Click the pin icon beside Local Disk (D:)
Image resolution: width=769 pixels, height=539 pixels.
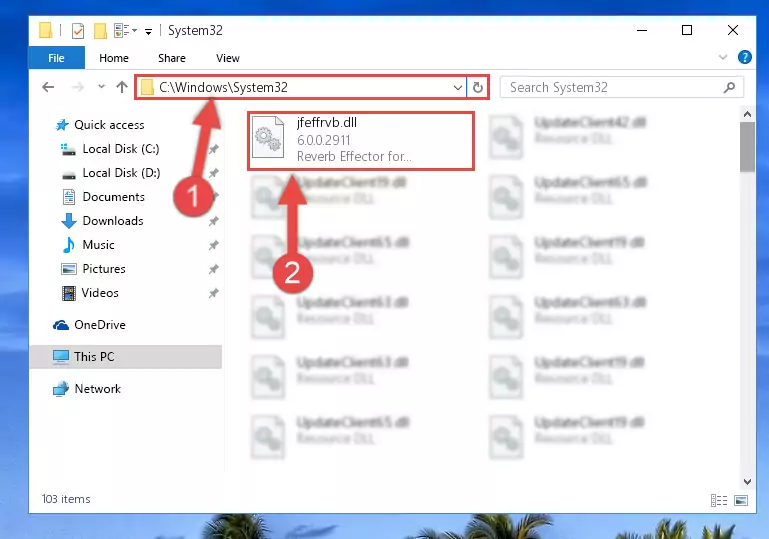coord(213,173)
